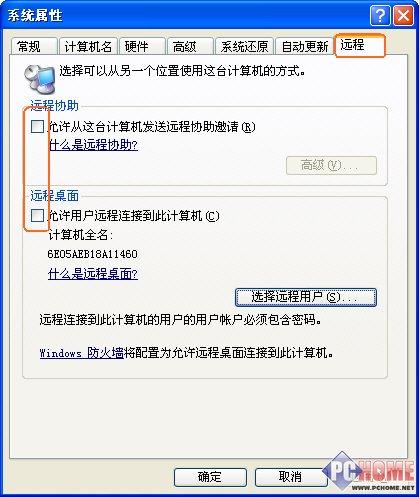Open the 什么是远程桌面? link
This screenshot has height=497, width=419.
point(93,274)
